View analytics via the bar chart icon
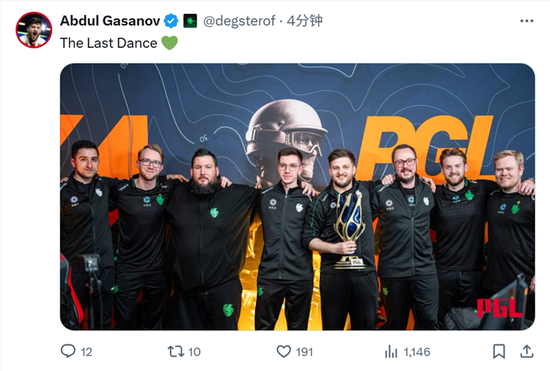550x371 pixels. click(x=391, y=351)
